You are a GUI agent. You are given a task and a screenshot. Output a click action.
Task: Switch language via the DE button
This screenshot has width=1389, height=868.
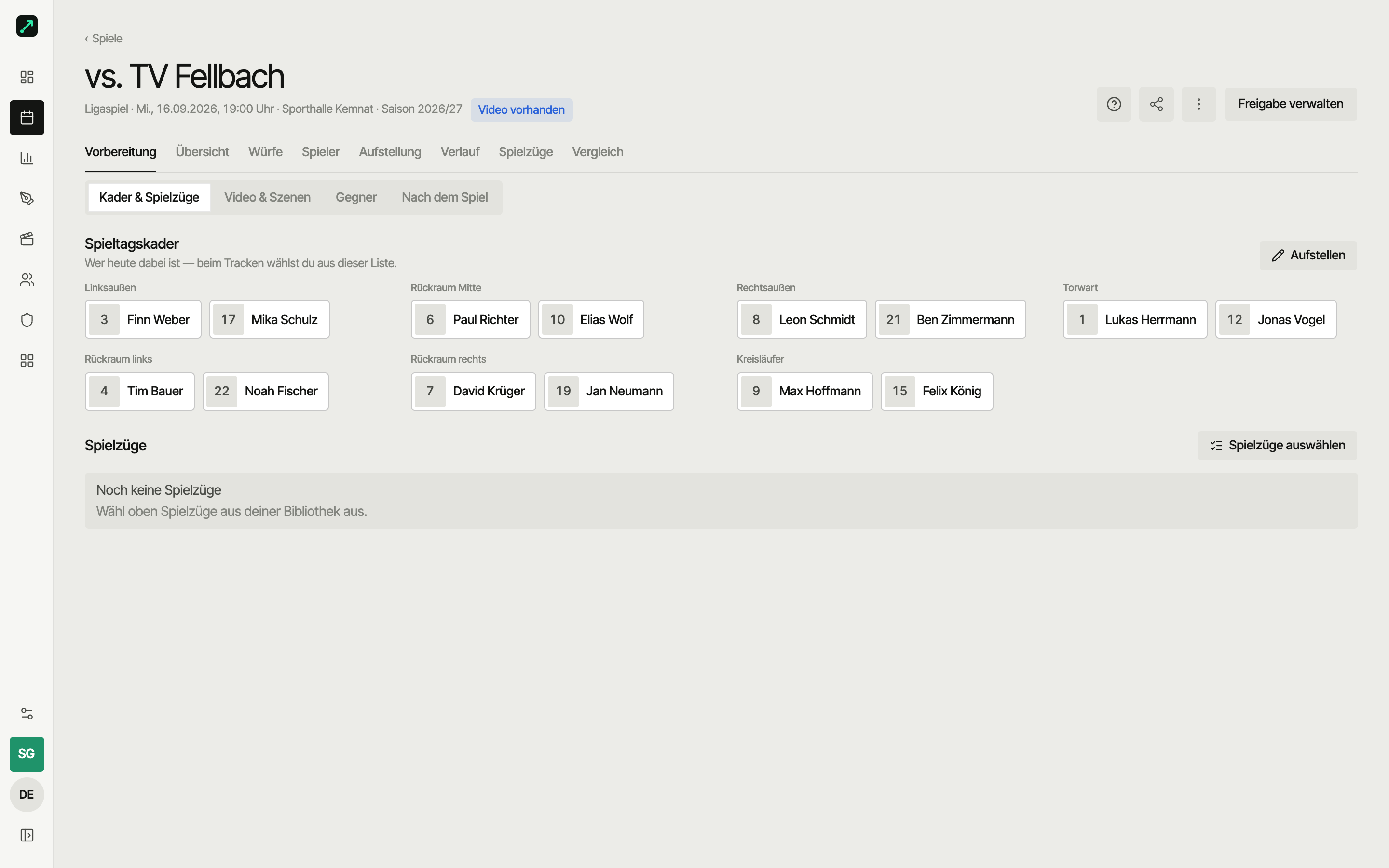tap(27, 795)
